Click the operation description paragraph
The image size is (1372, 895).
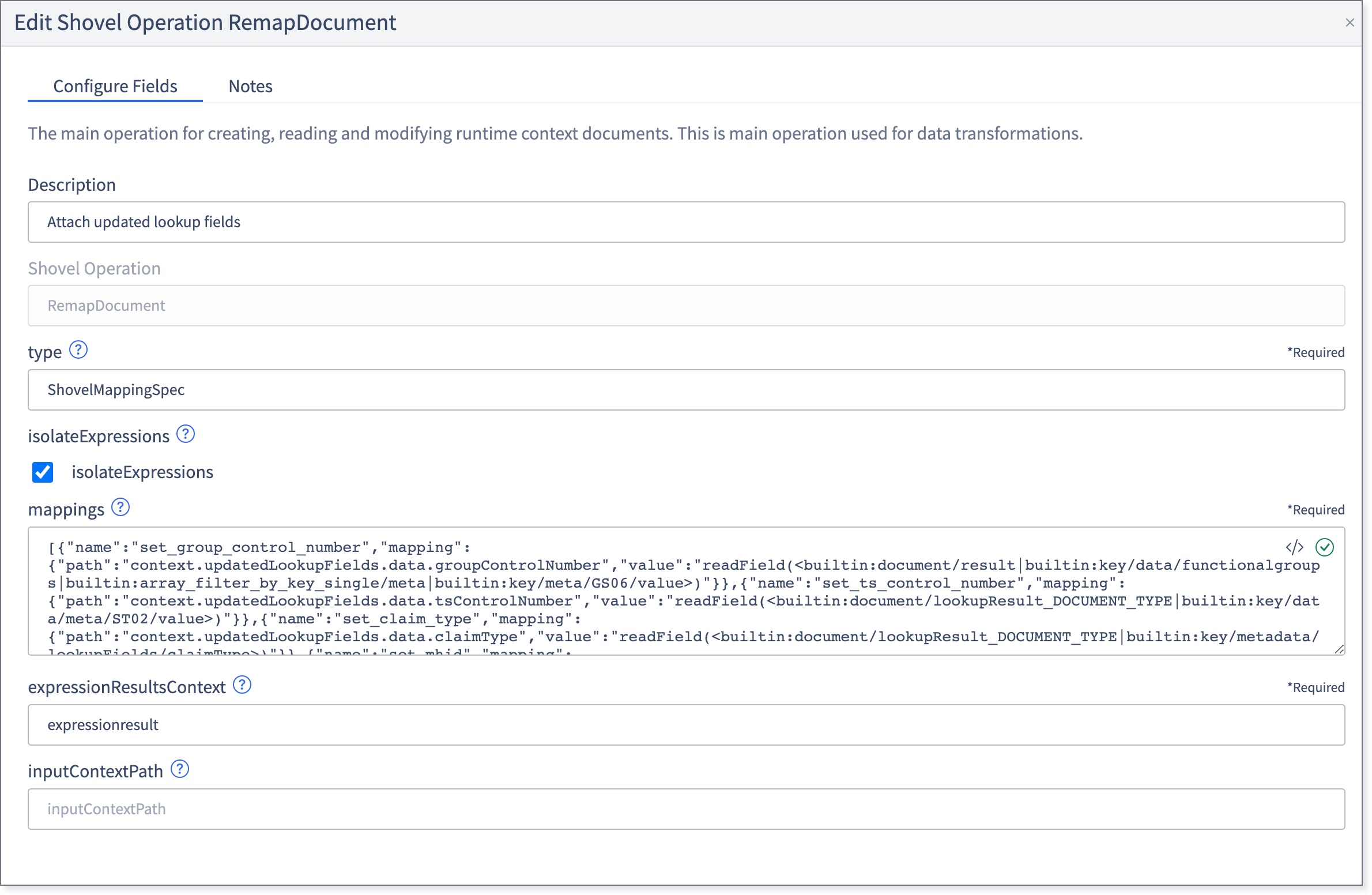(556, 133)
